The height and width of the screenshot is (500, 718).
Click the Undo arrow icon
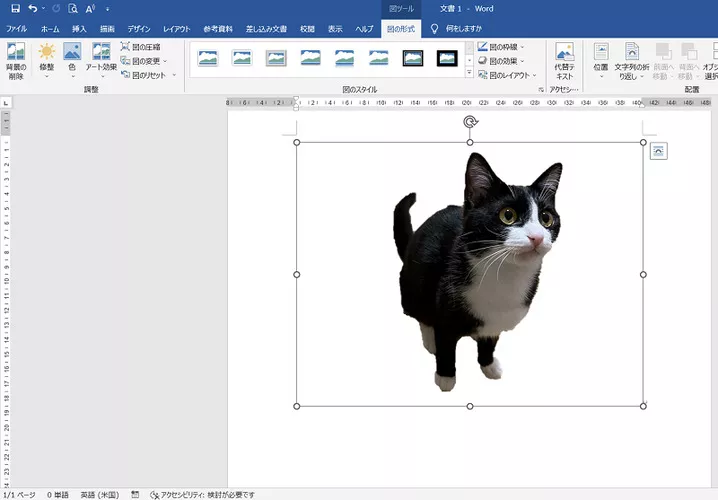[x=33, y=8]
